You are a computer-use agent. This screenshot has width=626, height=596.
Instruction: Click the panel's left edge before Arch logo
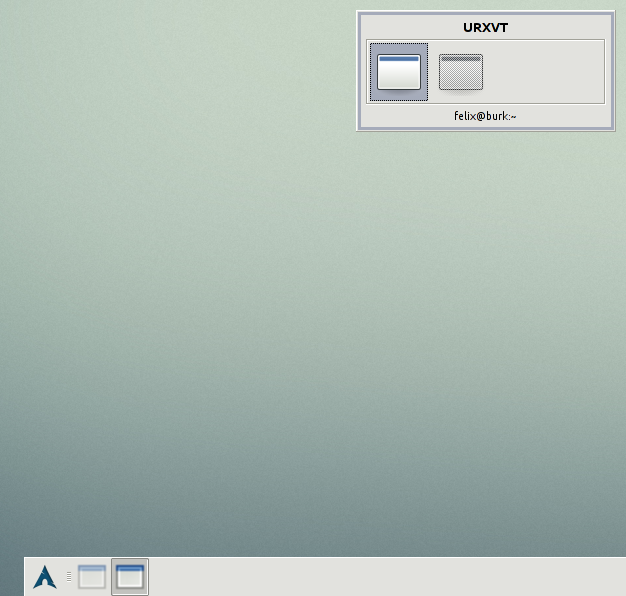tap(27, 577)
